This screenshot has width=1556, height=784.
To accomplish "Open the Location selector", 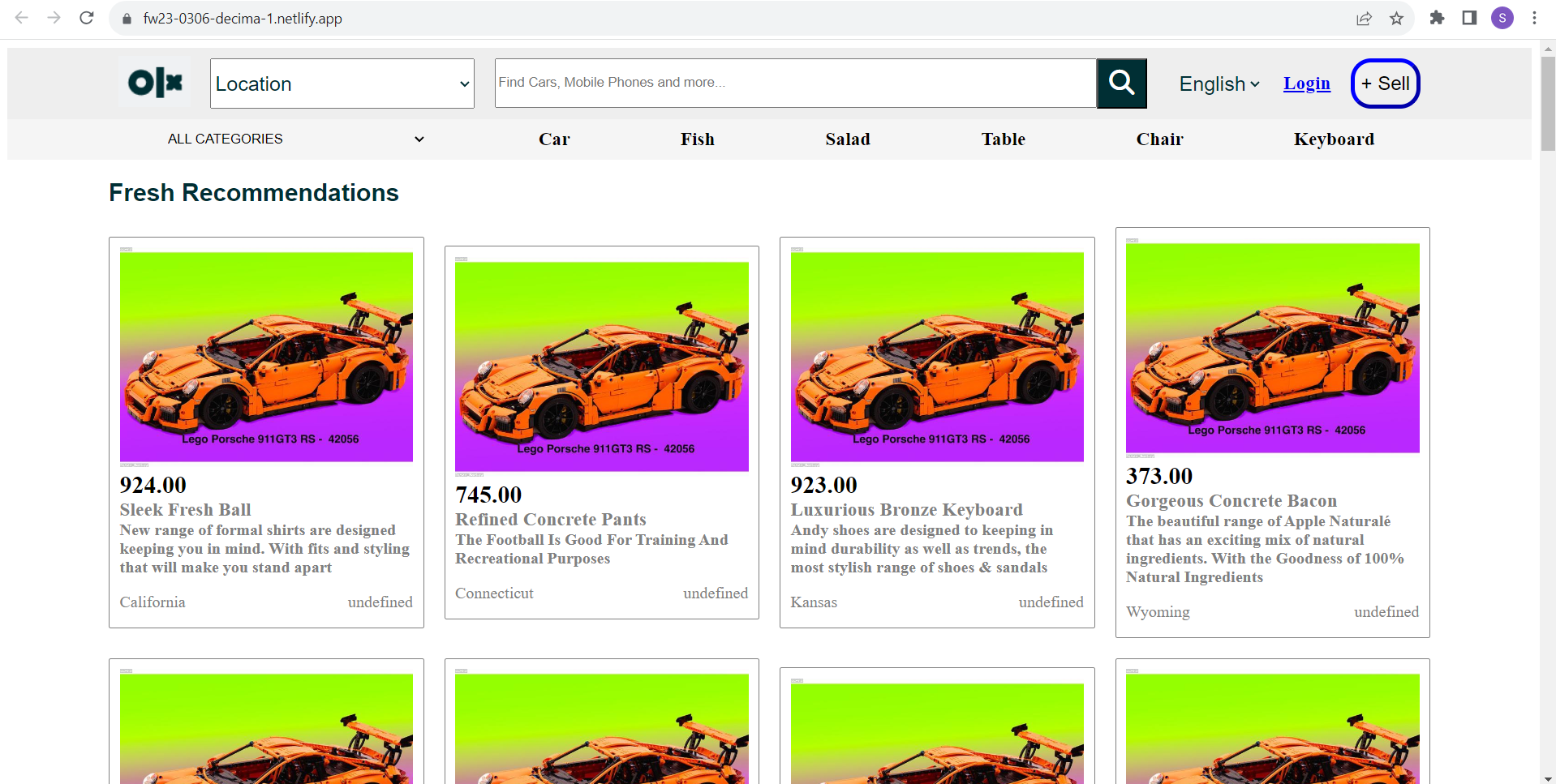I will tap(341, 83).
